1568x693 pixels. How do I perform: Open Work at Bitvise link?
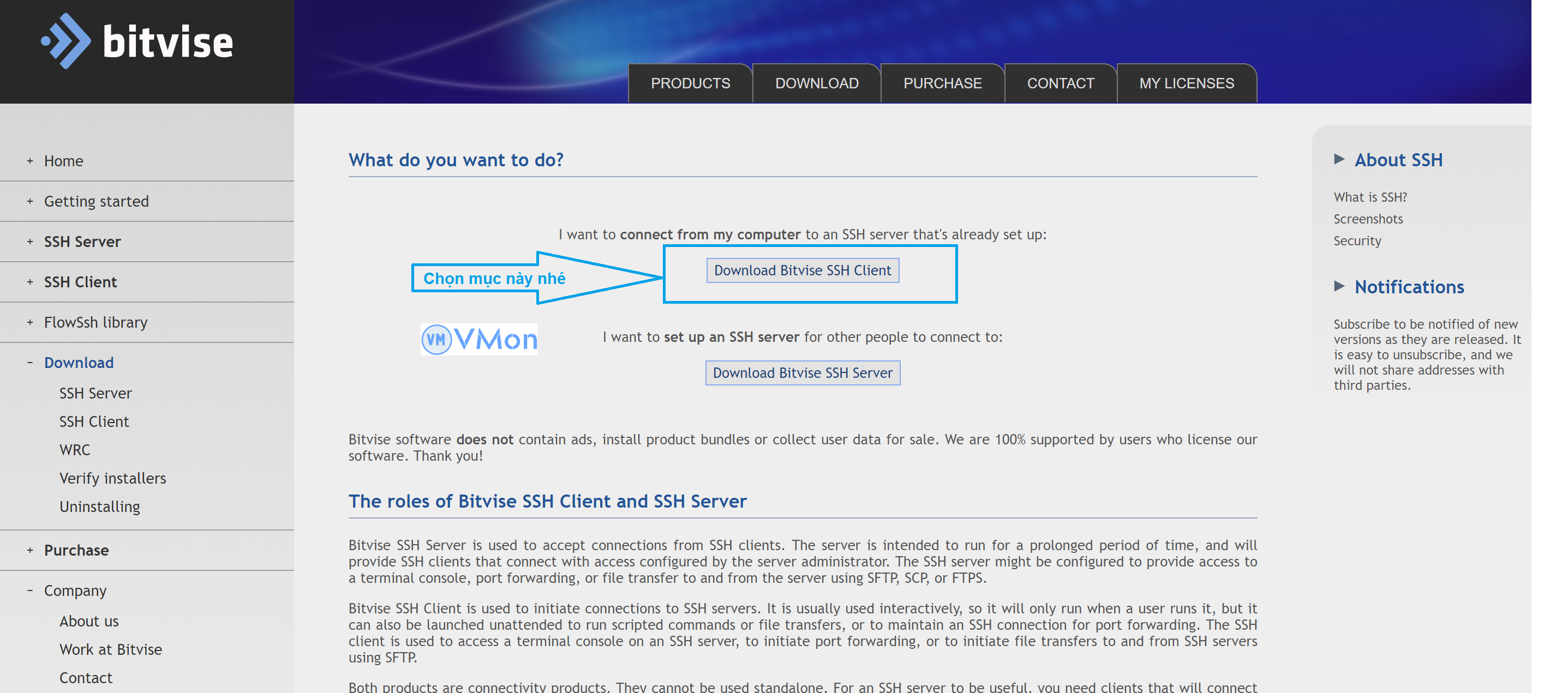[x=111, y=649]
